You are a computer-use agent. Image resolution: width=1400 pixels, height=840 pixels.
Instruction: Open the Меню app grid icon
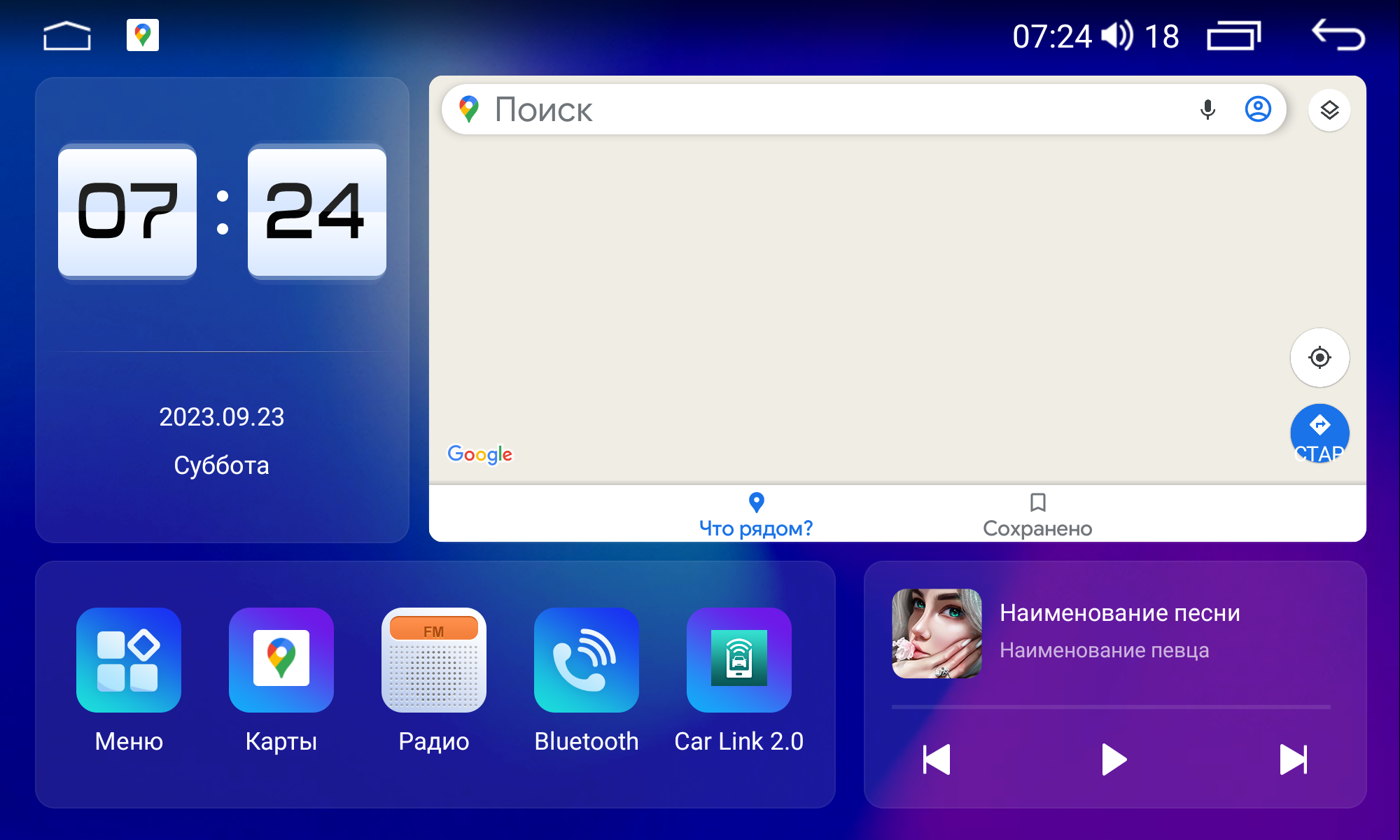pyautogui.click(x=129, y=659)
